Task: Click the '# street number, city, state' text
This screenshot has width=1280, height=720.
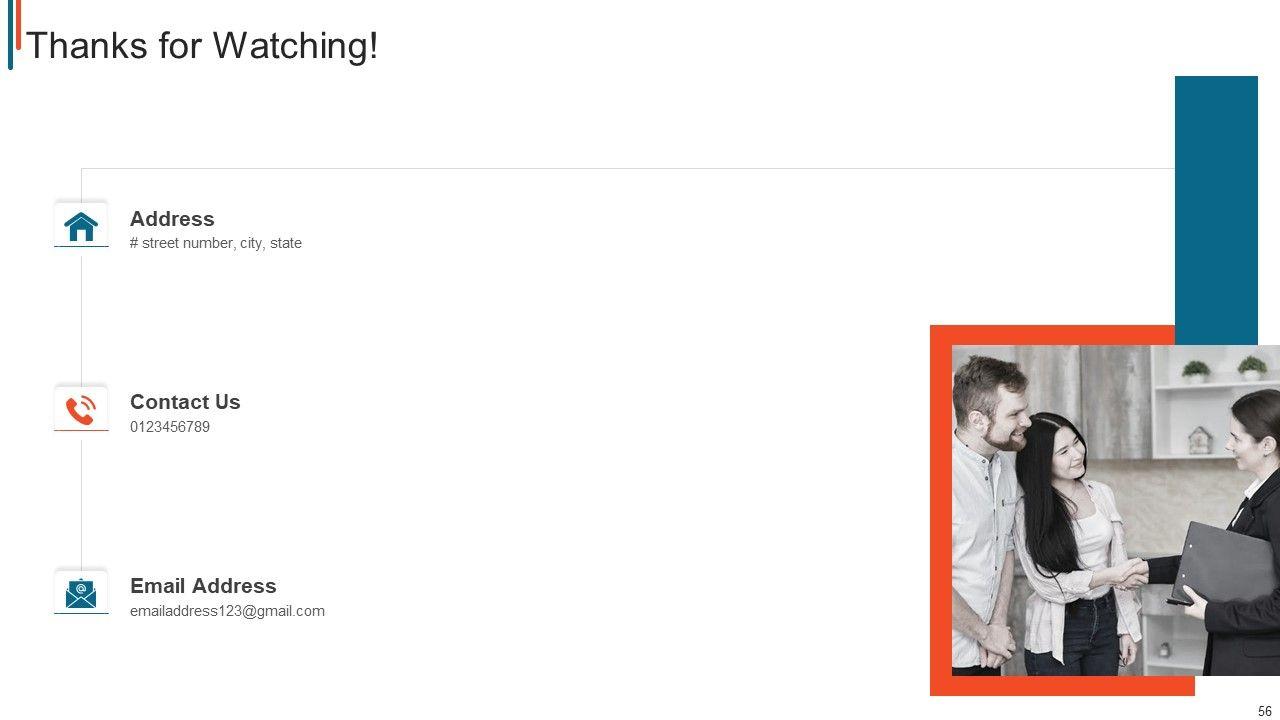Action: tap(215, 243)
